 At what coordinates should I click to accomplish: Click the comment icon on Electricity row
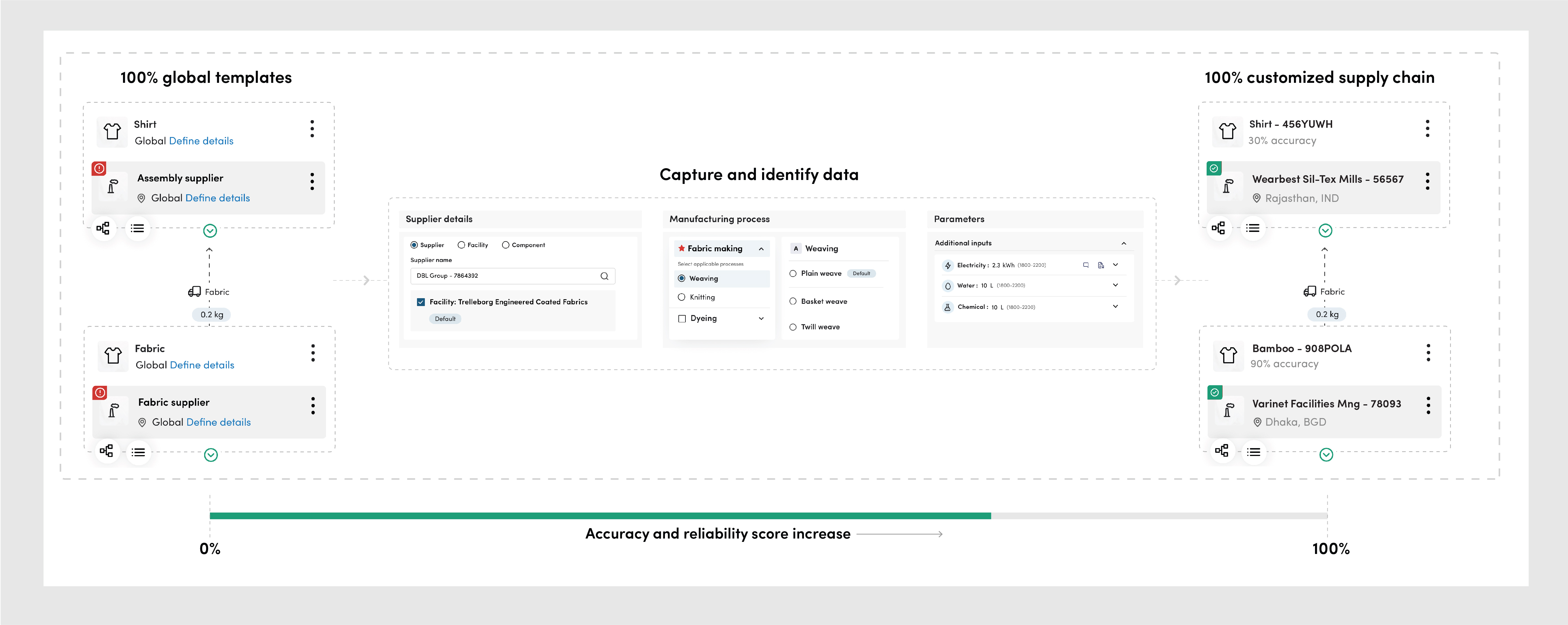(x=1085, y=265)
